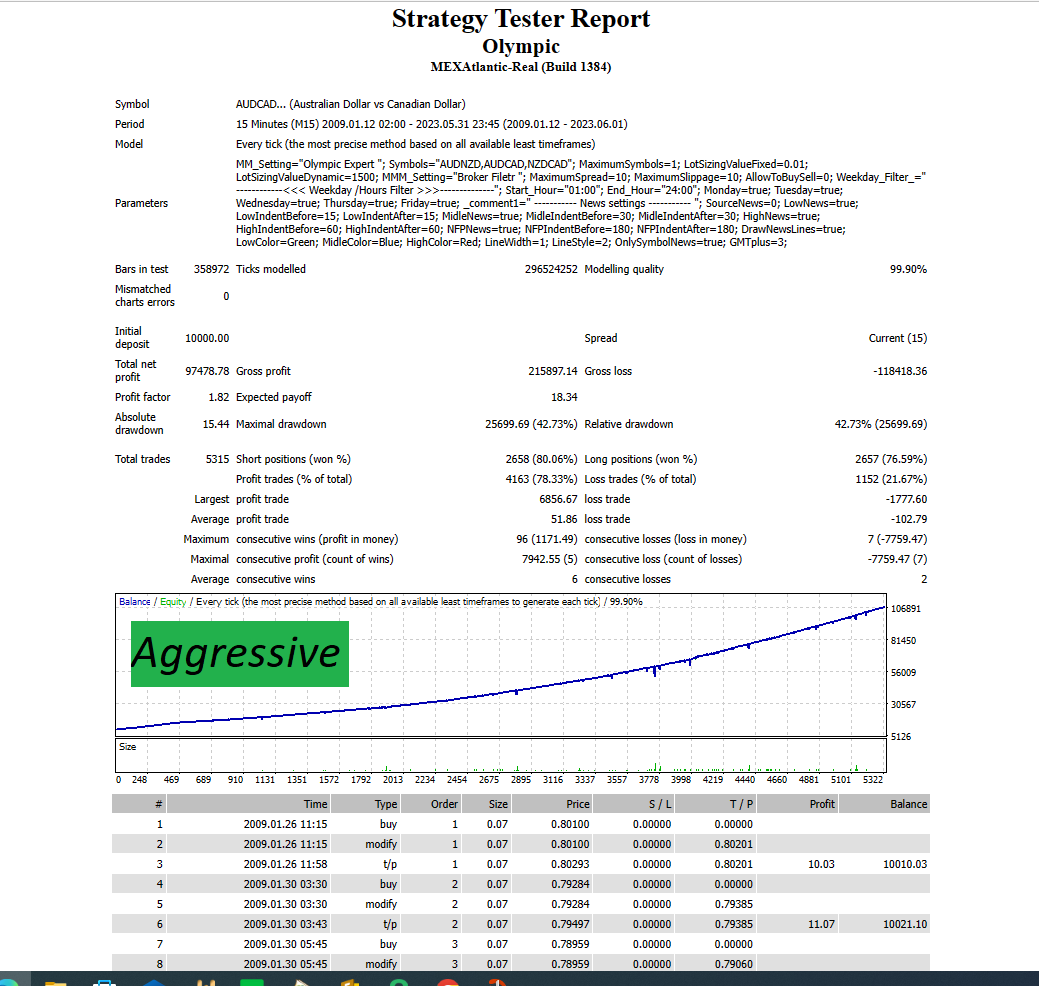
Task: Click the balance cell 10010.03
Action: tap(904, 864)
